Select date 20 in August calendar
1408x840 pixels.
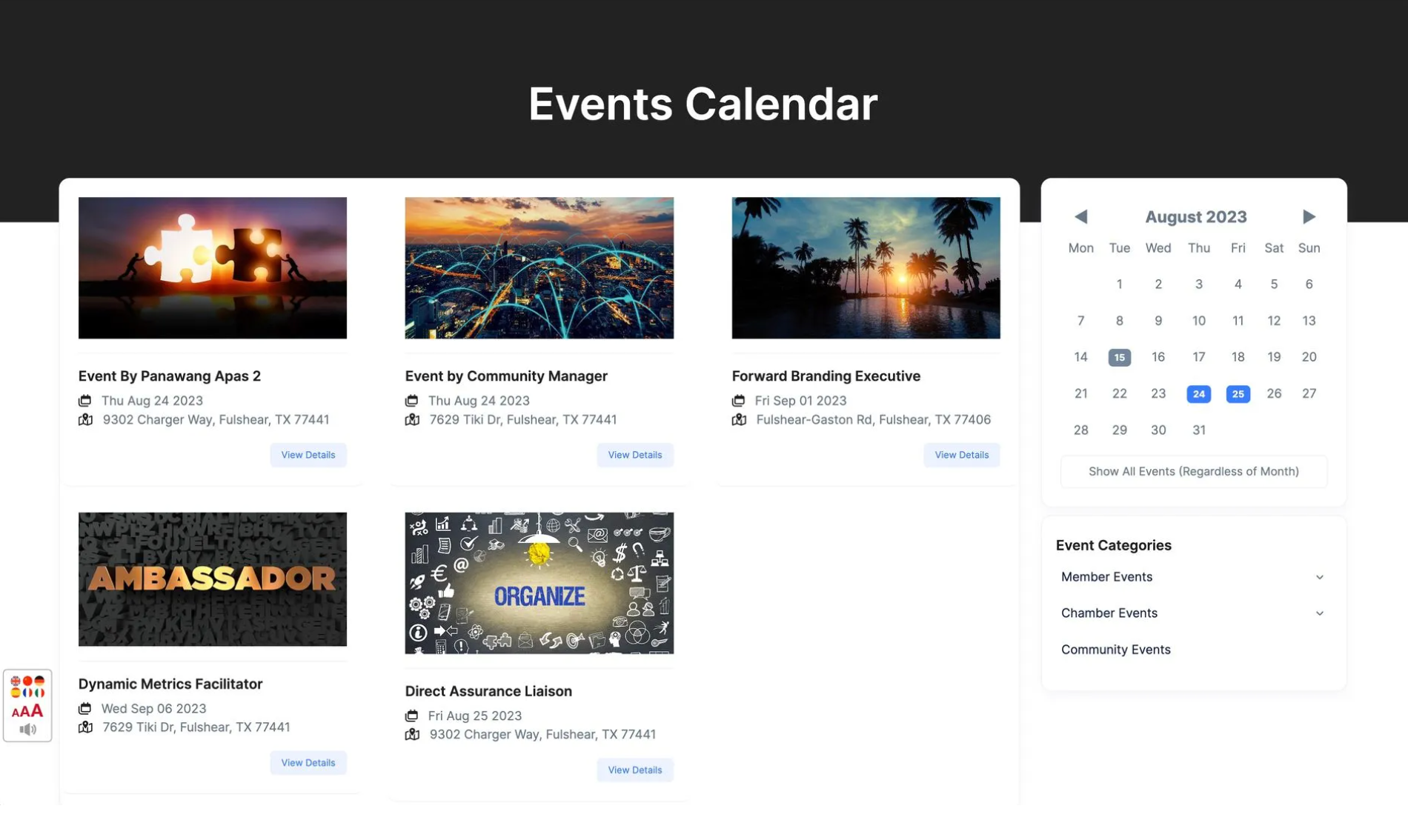click(x=1309, y=357)
